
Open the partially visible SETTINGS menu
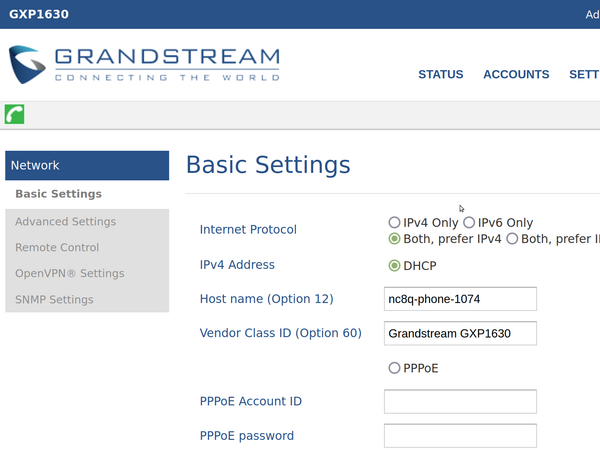(584, 74)
